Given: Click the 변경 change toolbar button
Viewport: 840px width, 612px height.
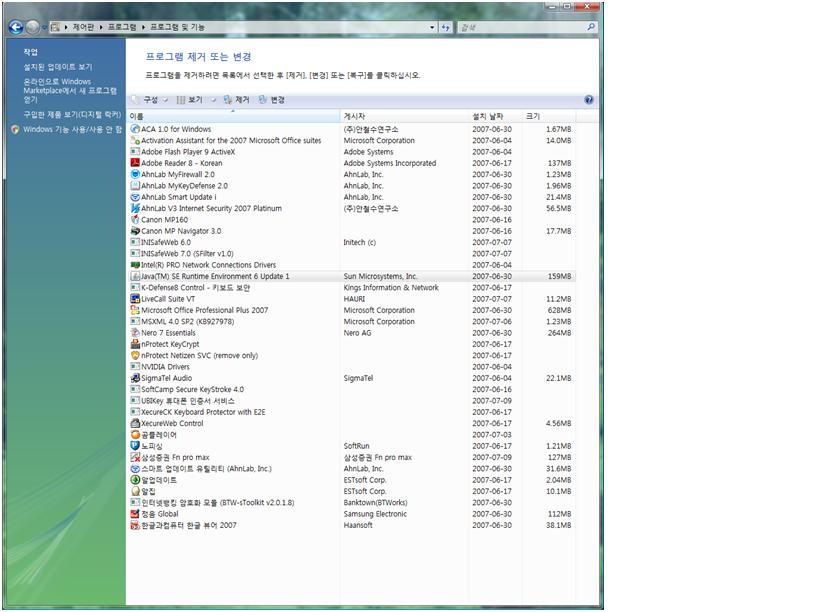Looking at the screenshot, I should [x=271, y=100].
